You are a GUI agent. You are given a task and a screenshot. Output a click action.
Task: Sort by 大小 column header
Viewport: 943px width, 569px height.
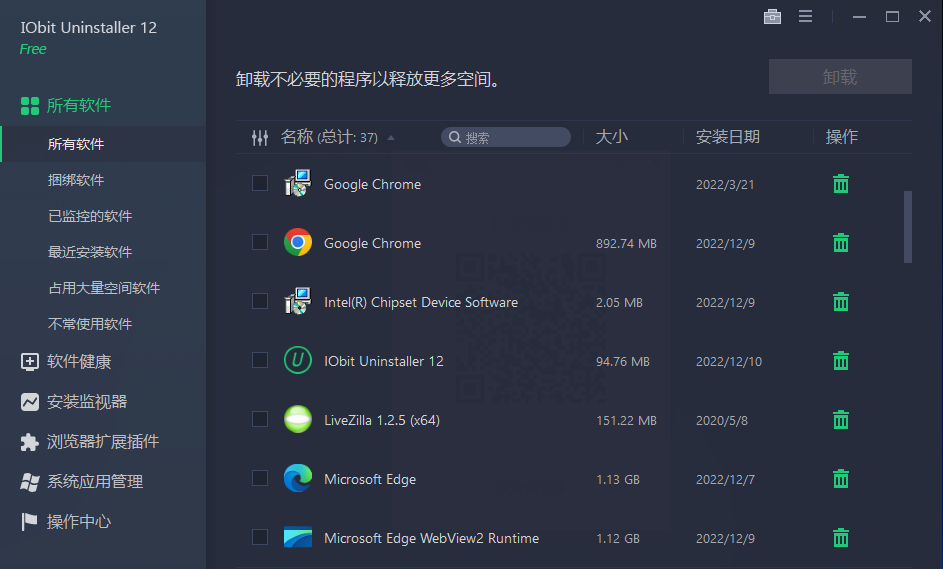(x=612, y=137)
